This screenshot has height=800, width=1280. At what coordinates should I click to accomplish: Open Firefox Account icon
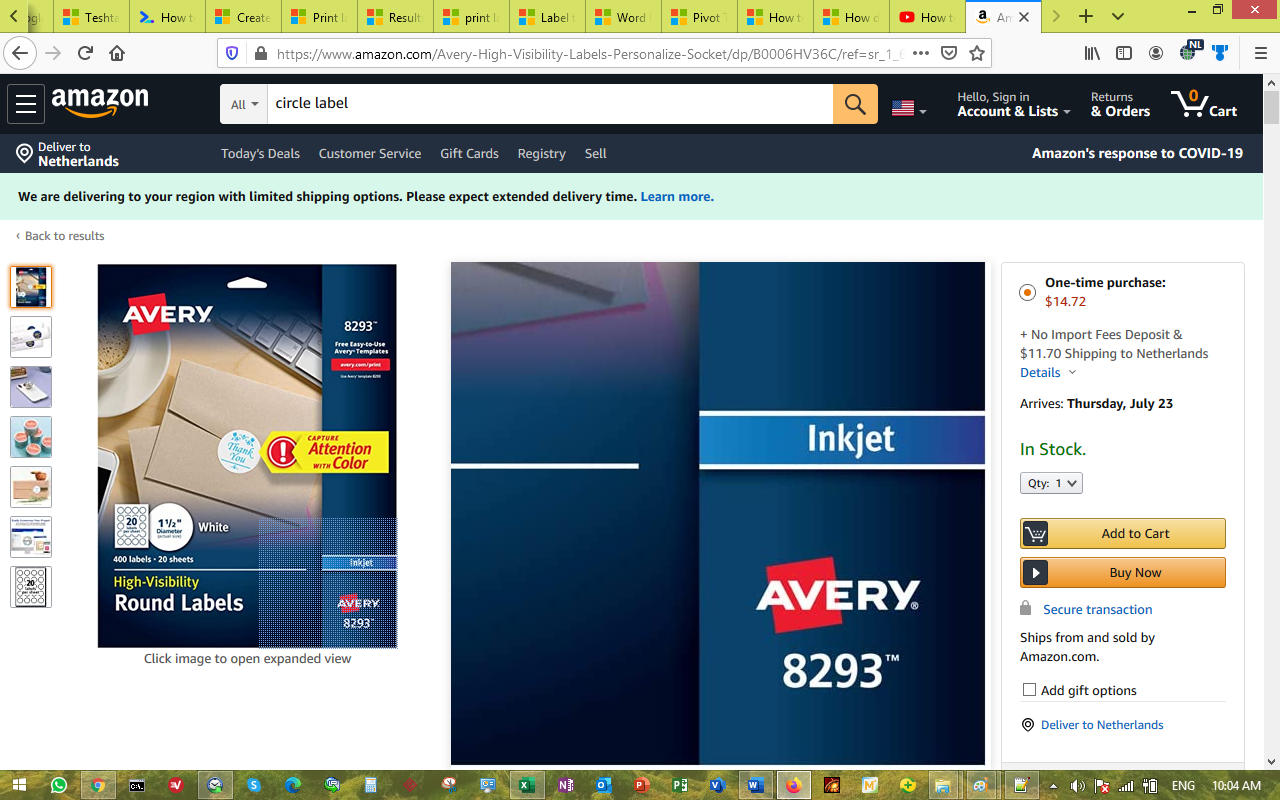coord(1156,53)
